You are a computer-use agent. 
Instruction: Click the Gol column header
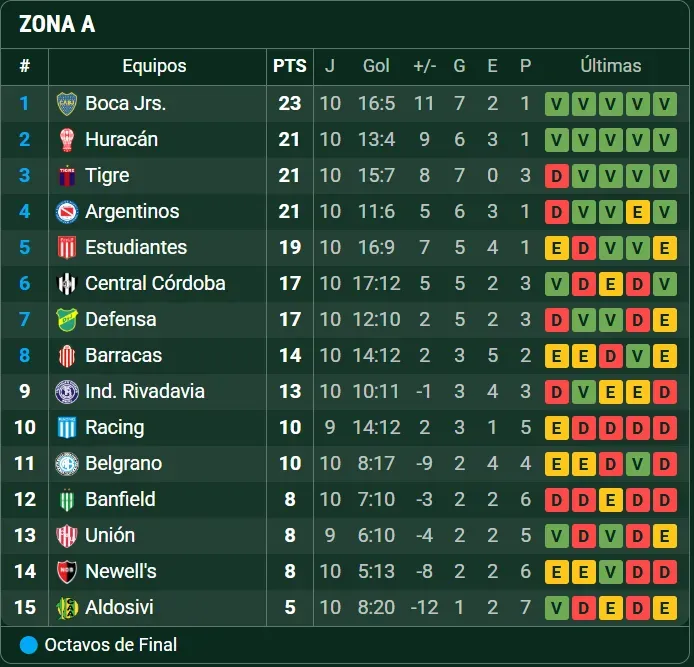(376, 66)
